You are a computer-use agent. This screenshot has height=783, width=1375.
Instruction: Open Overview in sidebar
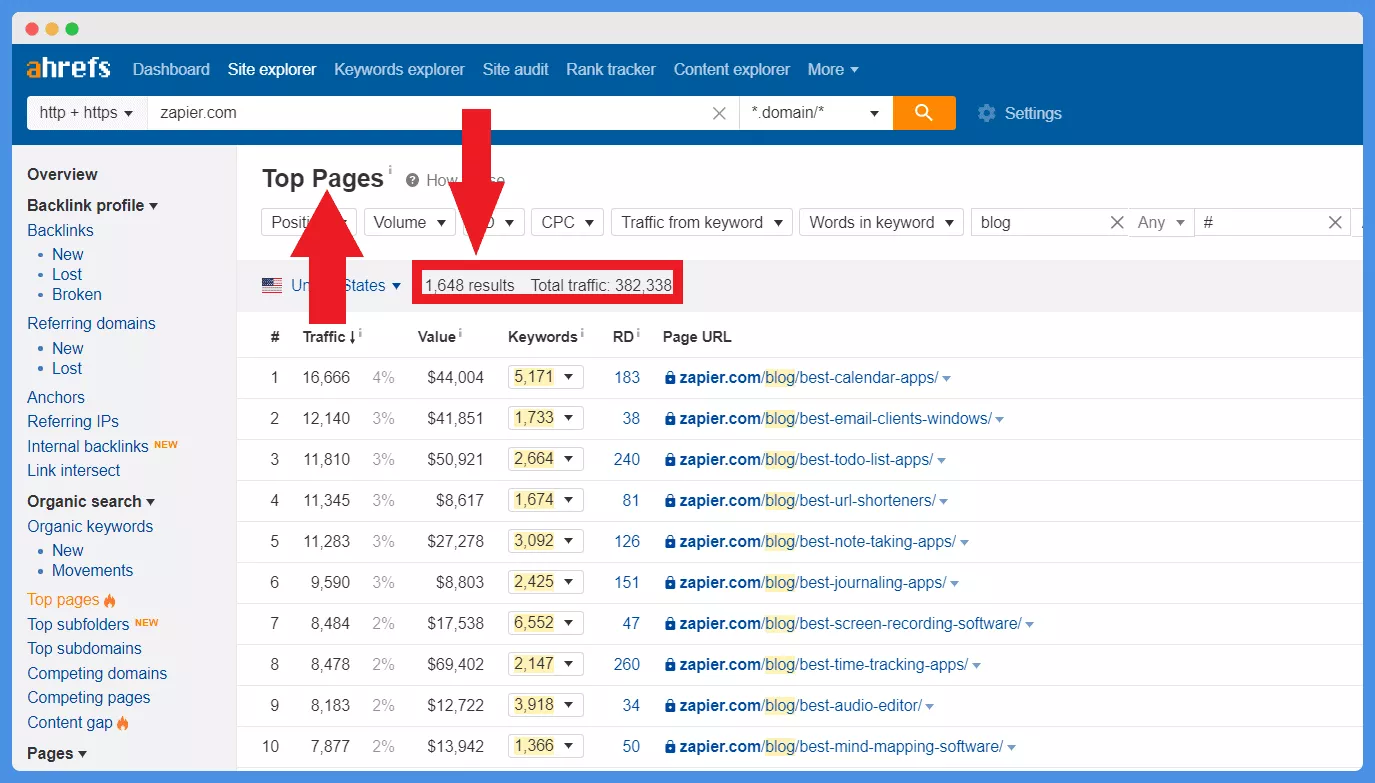[62, 174]
